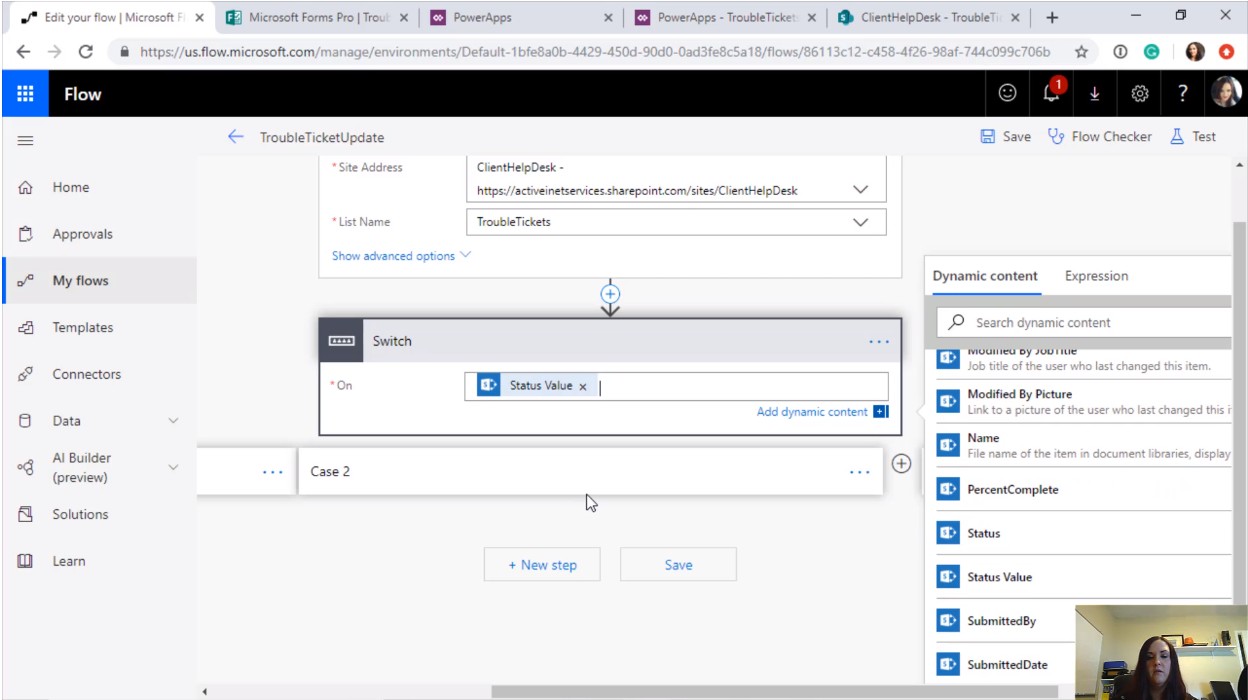Open the Switch action ellipsis menu
The width and height of the screenshot is (1248, 700).
[879, 342]
